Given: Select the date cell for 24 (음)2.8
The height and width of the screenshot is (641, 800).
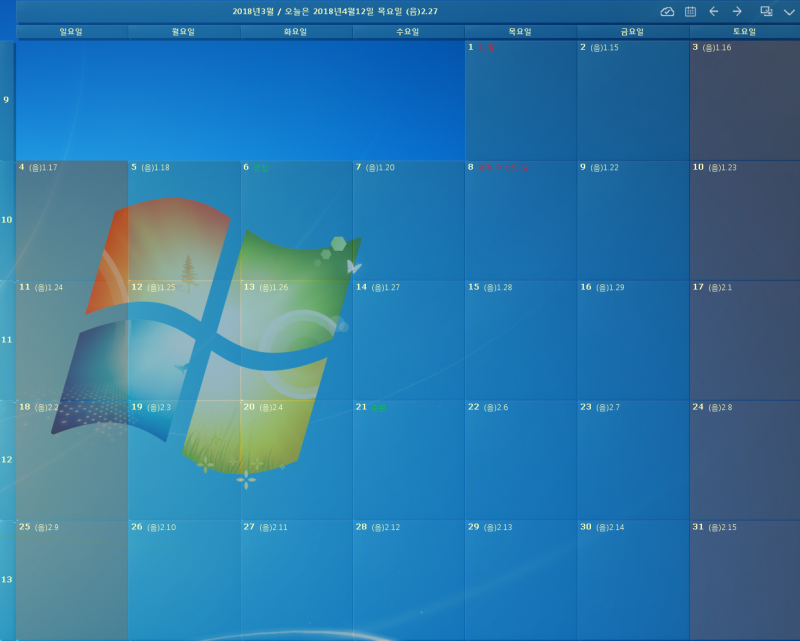Looking at the screenshot, I should pyautogui.click(x=745, y=460).
